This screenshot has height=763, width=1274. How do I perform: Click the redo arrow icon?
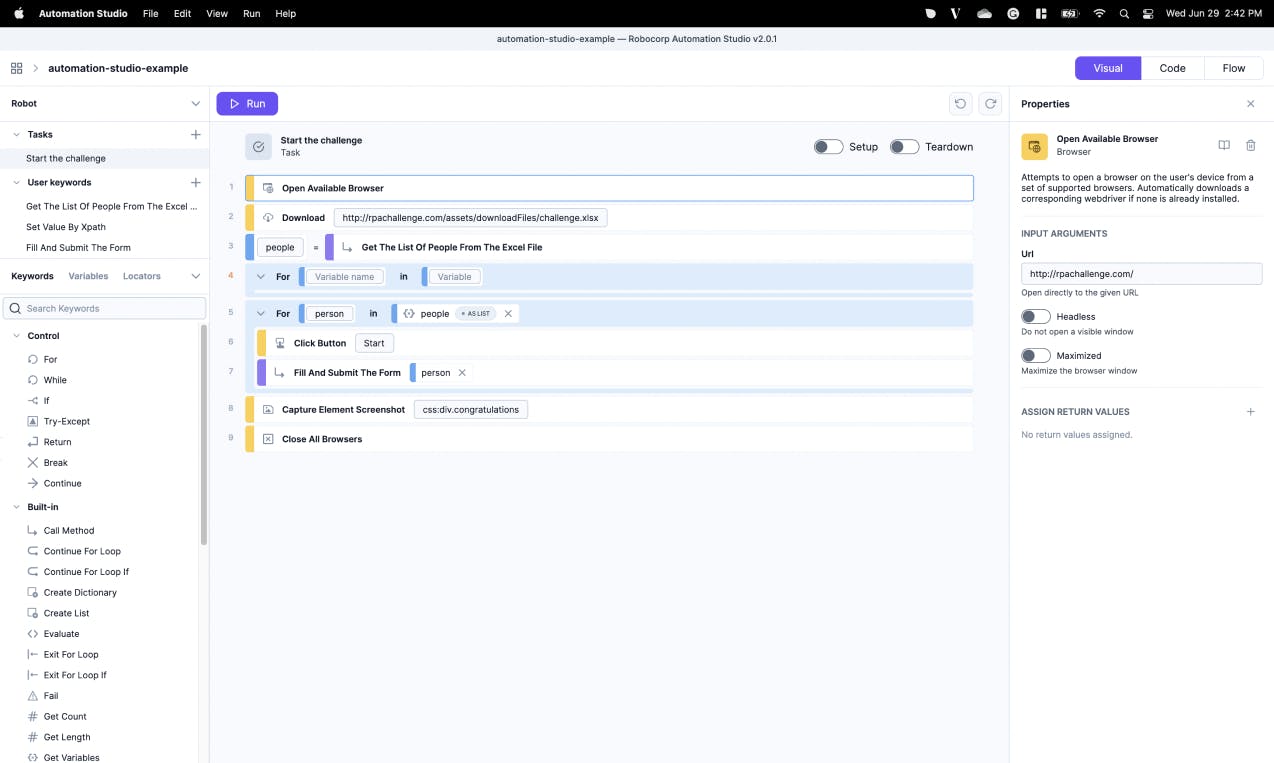coord(990,104)
